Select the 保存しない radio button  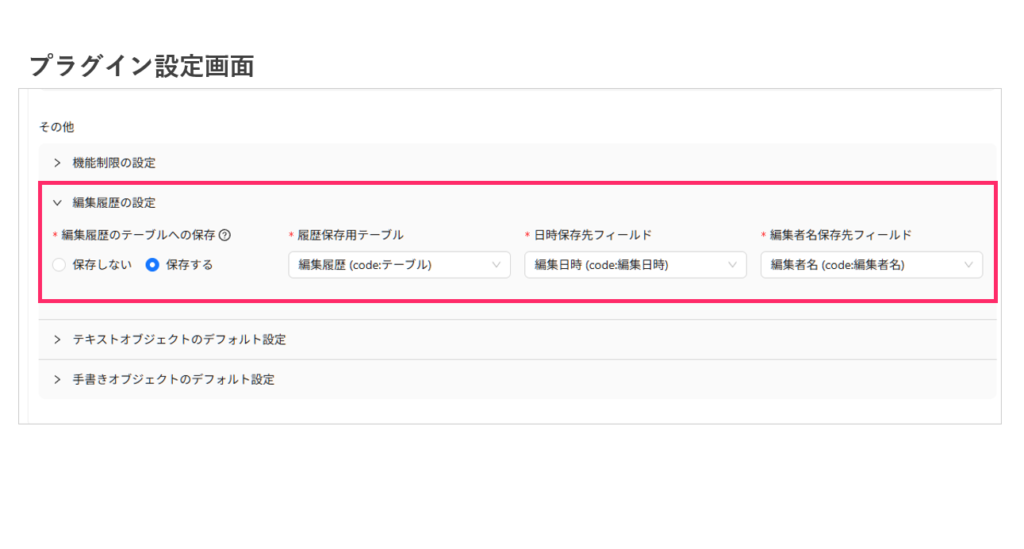click(x=58, y=265)
